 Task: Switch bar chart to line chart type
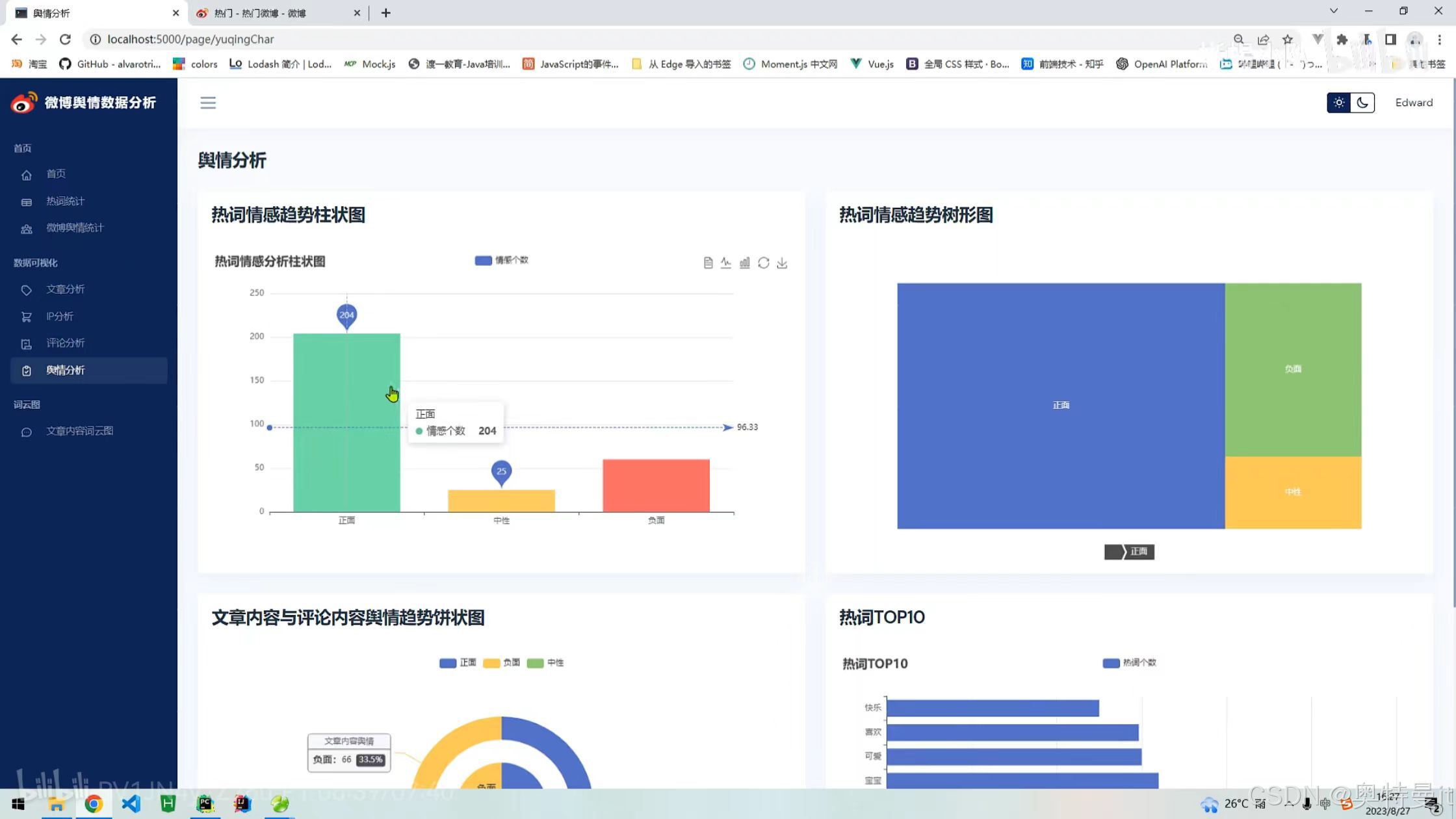[726, 263]
